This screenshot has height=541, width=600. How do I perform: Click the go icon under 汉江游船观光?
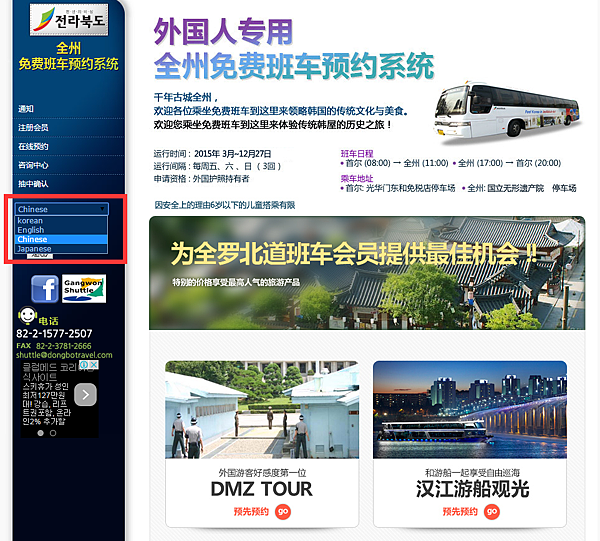click(x=492, y=512)
